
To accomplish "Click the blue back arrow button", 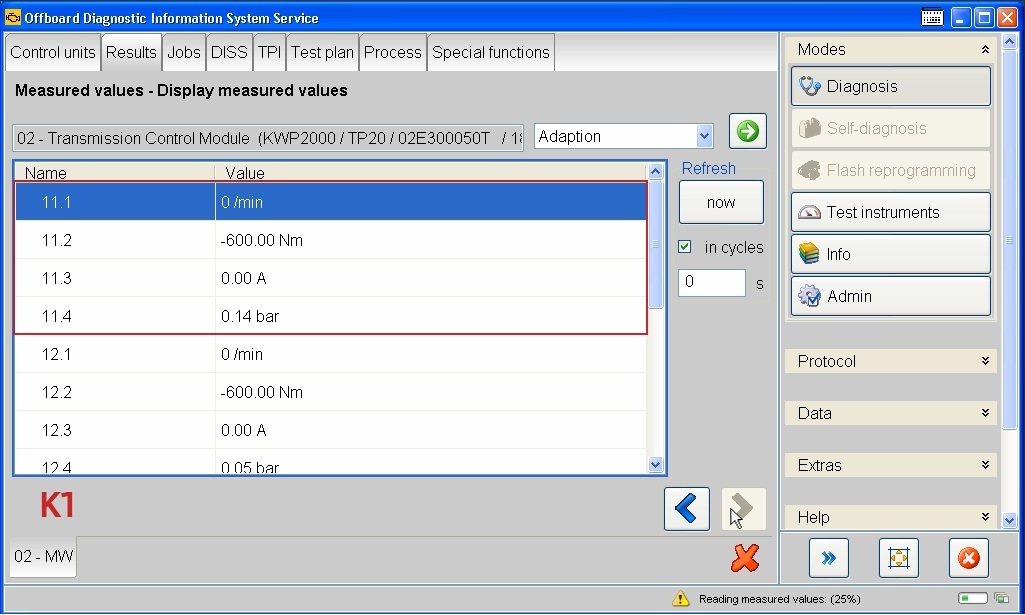I will click(x=686, y=509).
